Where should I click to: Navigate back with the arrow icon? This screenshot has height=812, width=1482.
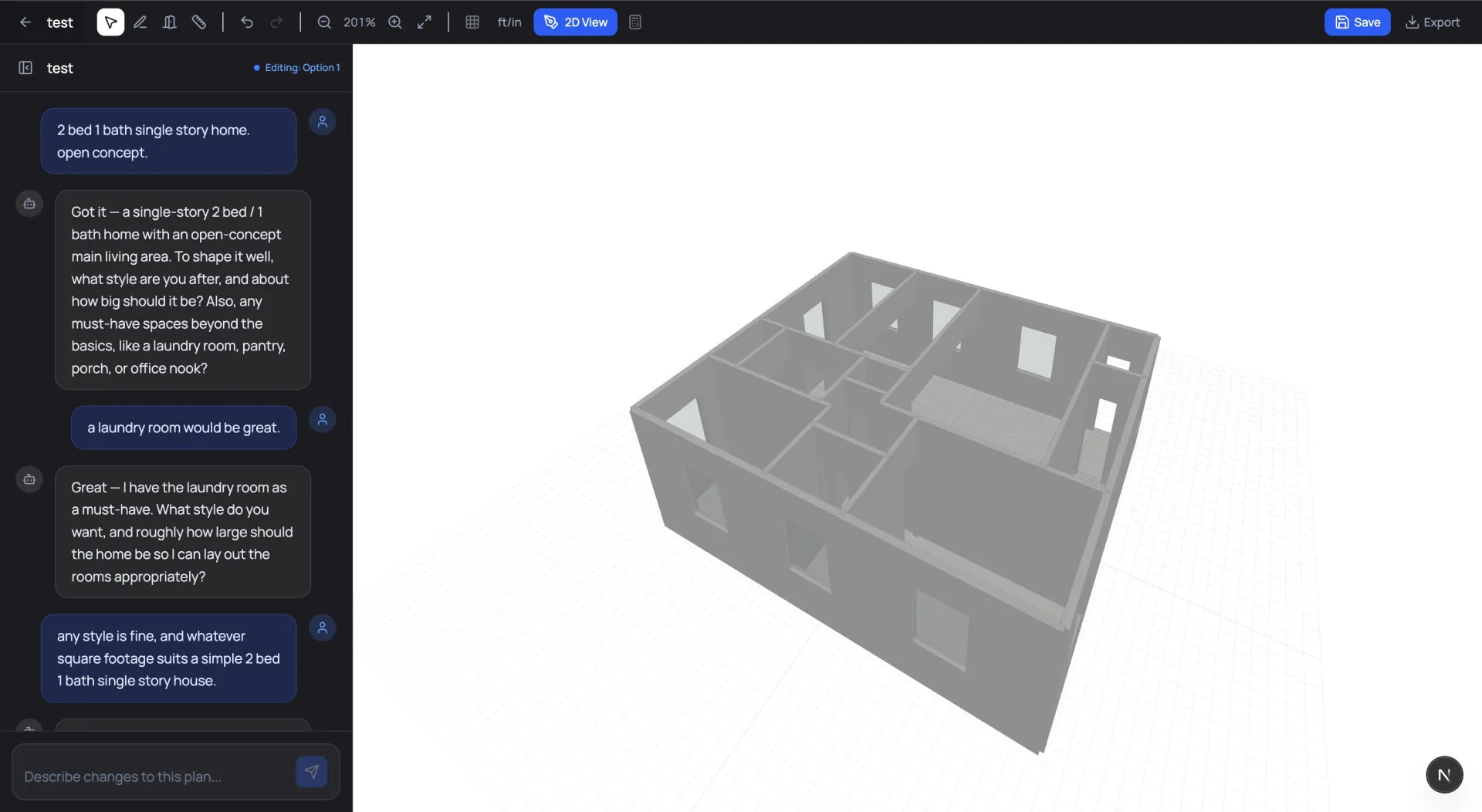point(25,22)
